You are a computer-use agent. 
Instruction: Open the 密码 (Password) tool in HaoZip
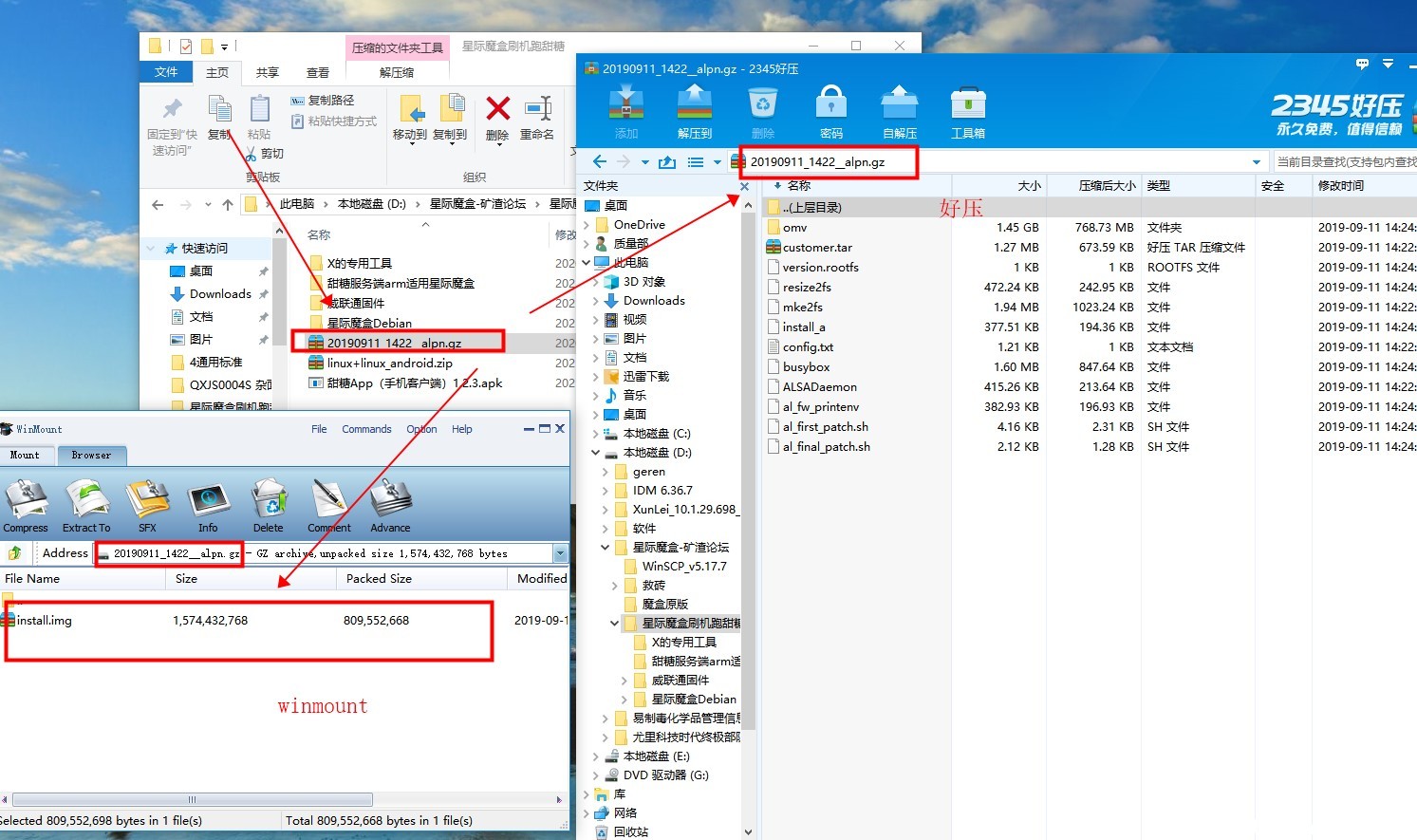(830, 106)
